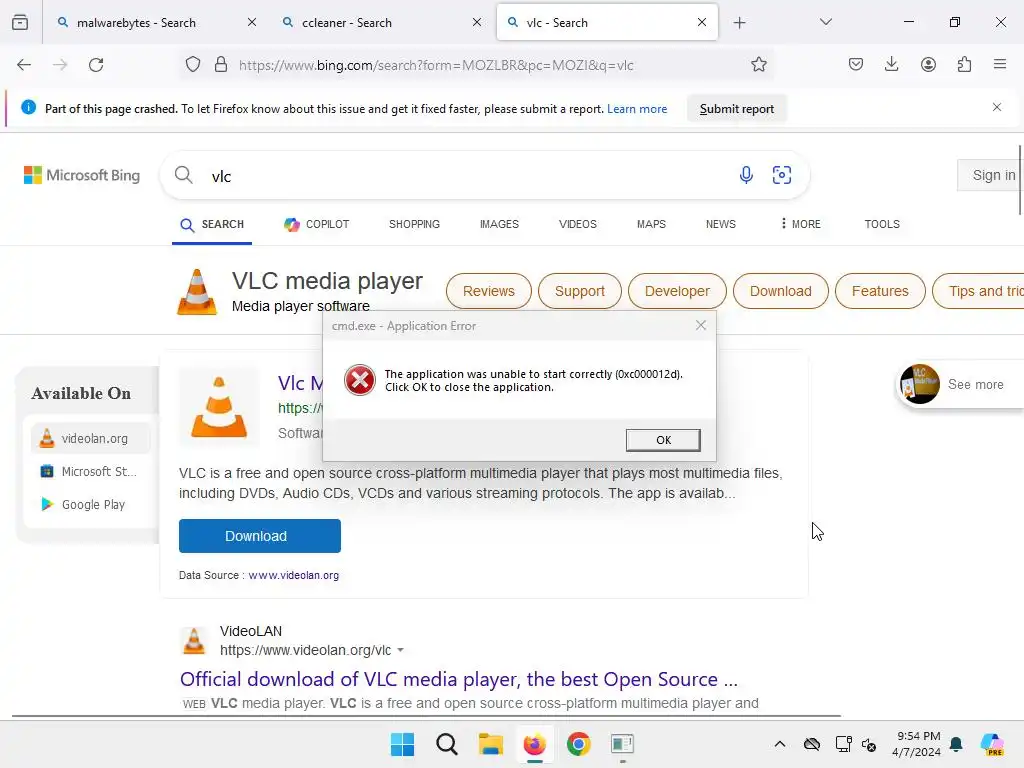Screen dimensions: 1024x768
Task: Expand the MORE search options menu
Action: pos(801,224)
